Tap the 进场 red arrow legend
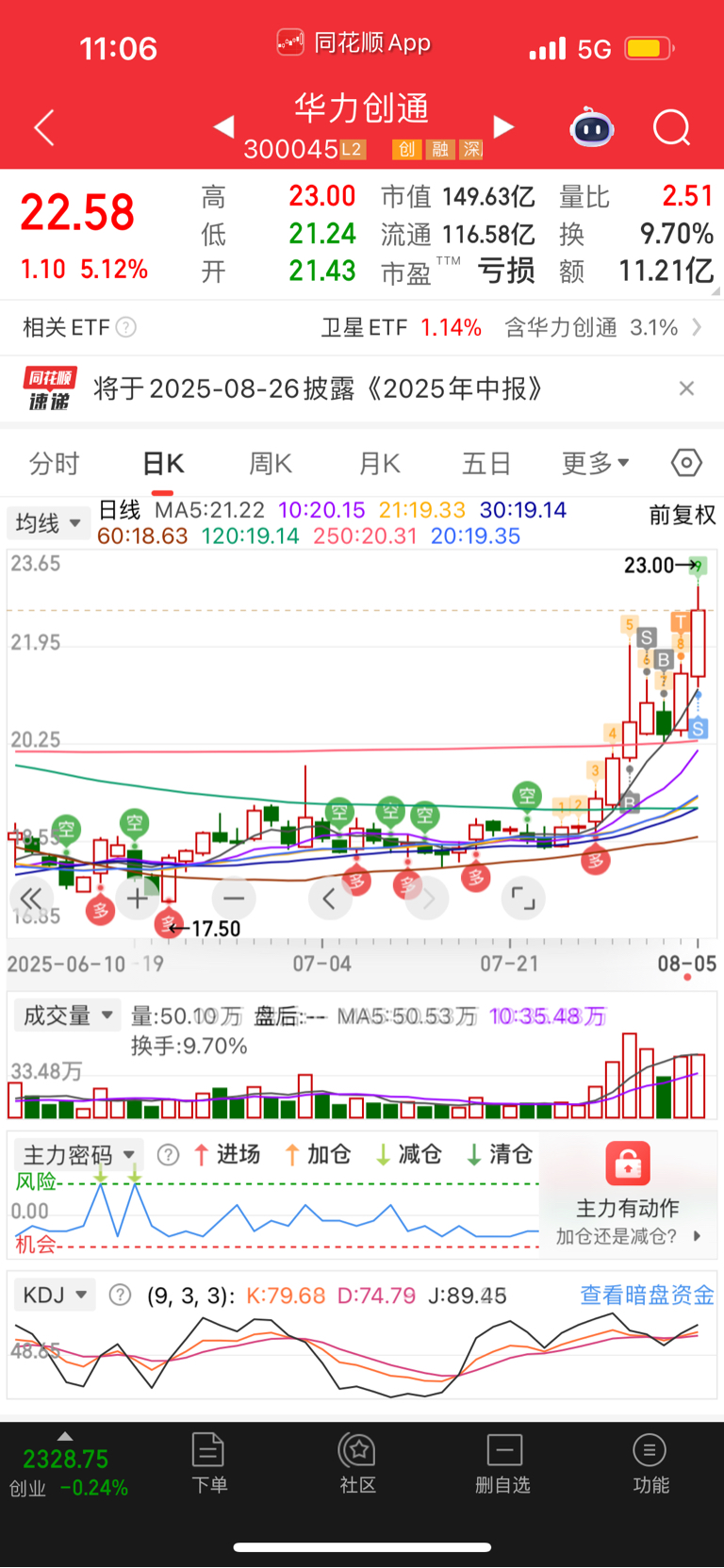This screenshot has width=724, height=1568. tap(227, 1154)
